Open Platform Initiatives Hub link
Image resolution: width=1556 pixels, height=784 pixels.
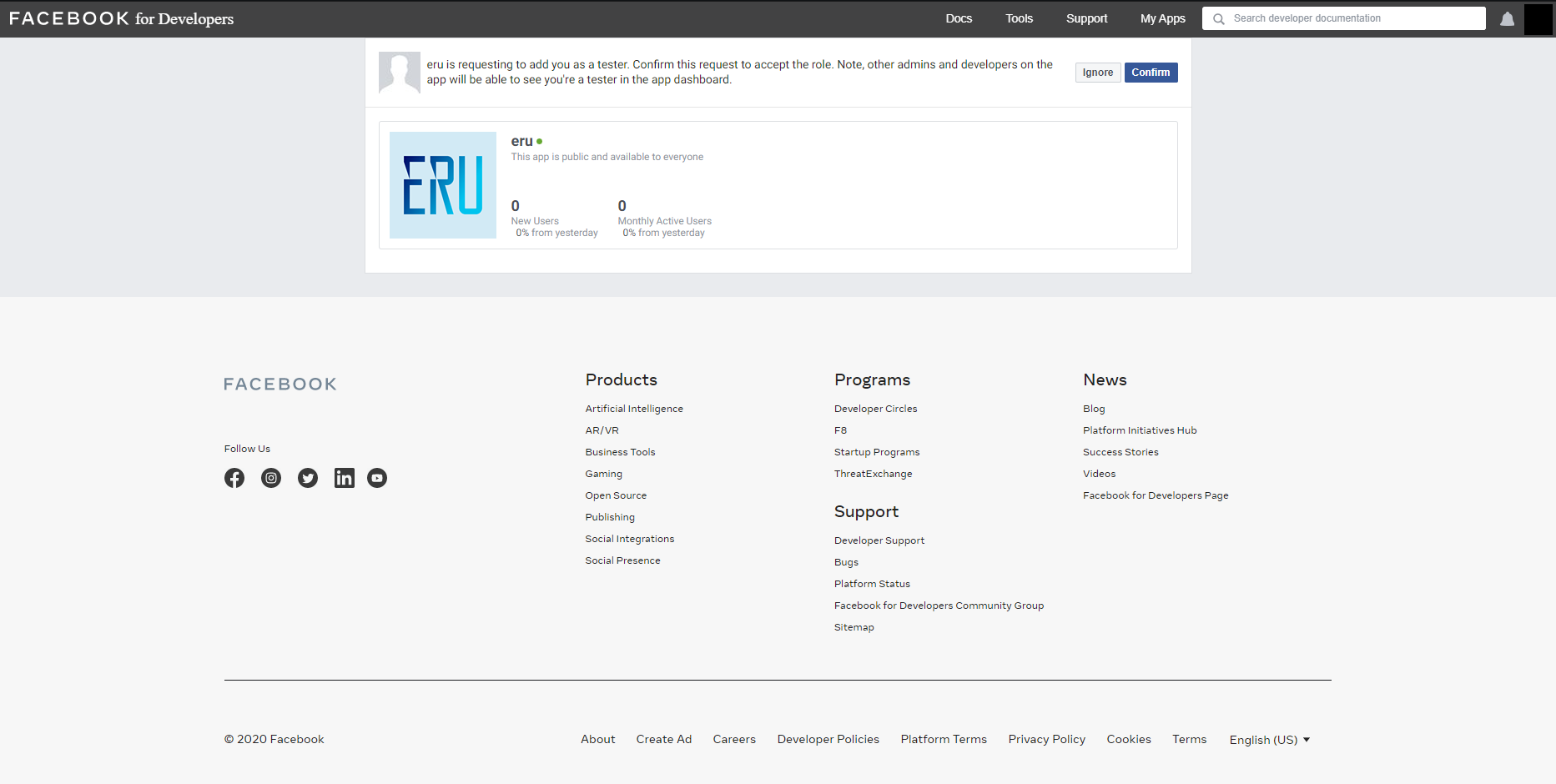(x=1140, y=430)
